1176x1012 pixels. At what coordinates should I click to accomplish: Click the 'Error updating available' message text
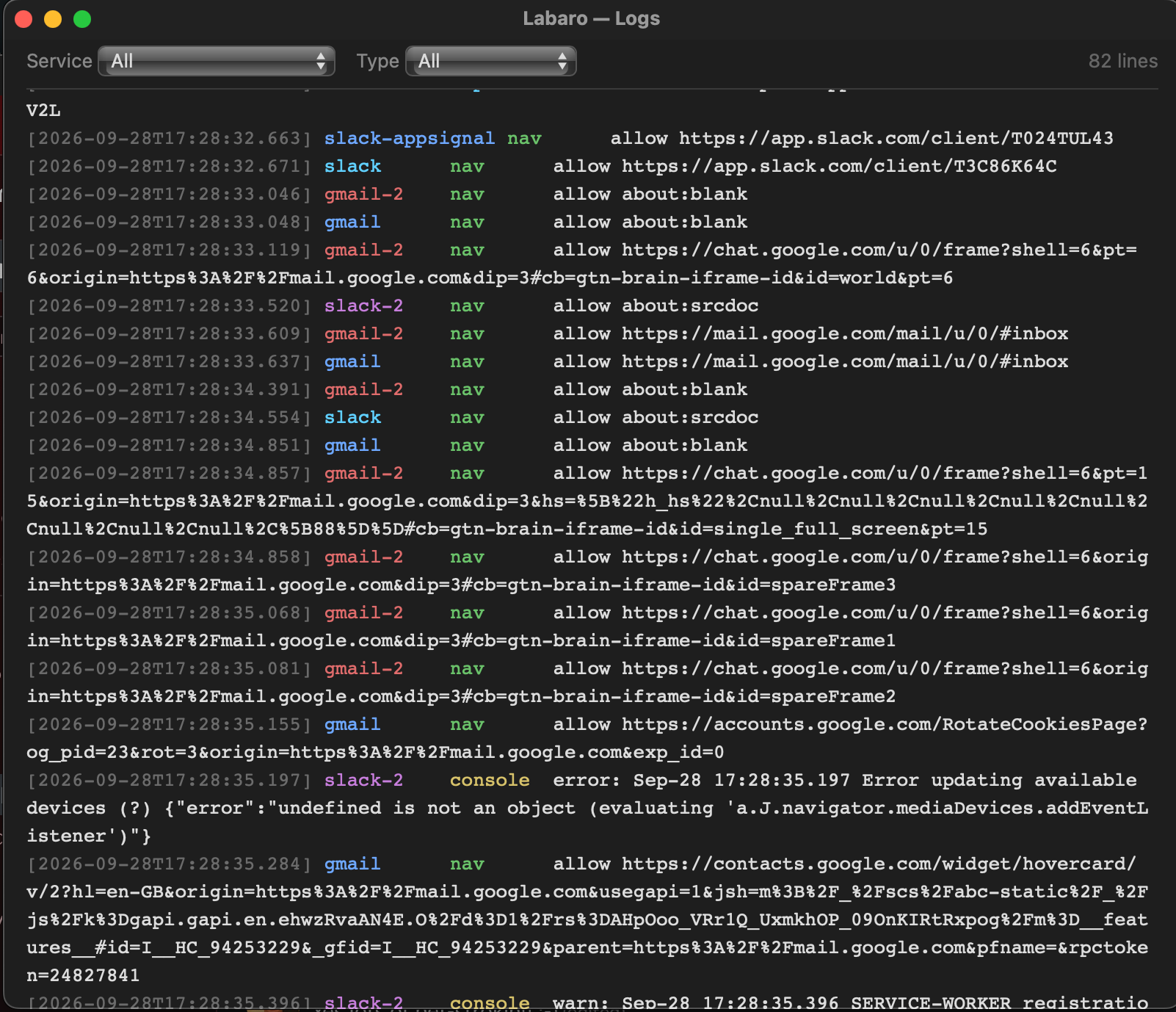(999, 780)
